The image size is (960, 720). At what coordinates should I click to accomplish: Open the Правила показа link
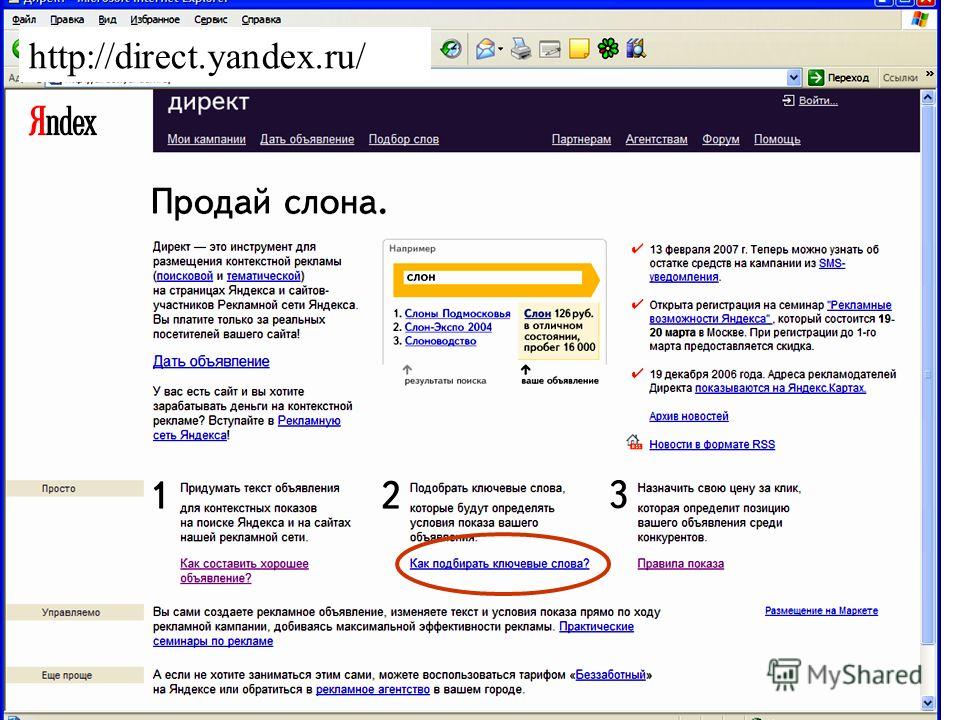(x=680, y=563)
